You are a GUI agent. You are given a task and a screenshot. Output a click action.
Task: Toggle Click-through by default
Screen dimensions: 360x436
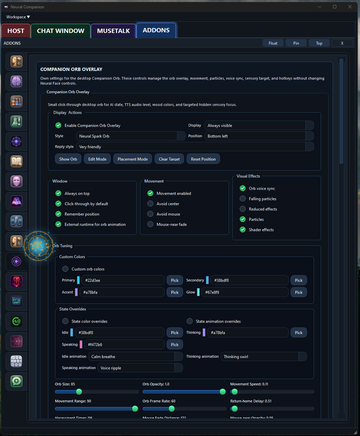58,204
